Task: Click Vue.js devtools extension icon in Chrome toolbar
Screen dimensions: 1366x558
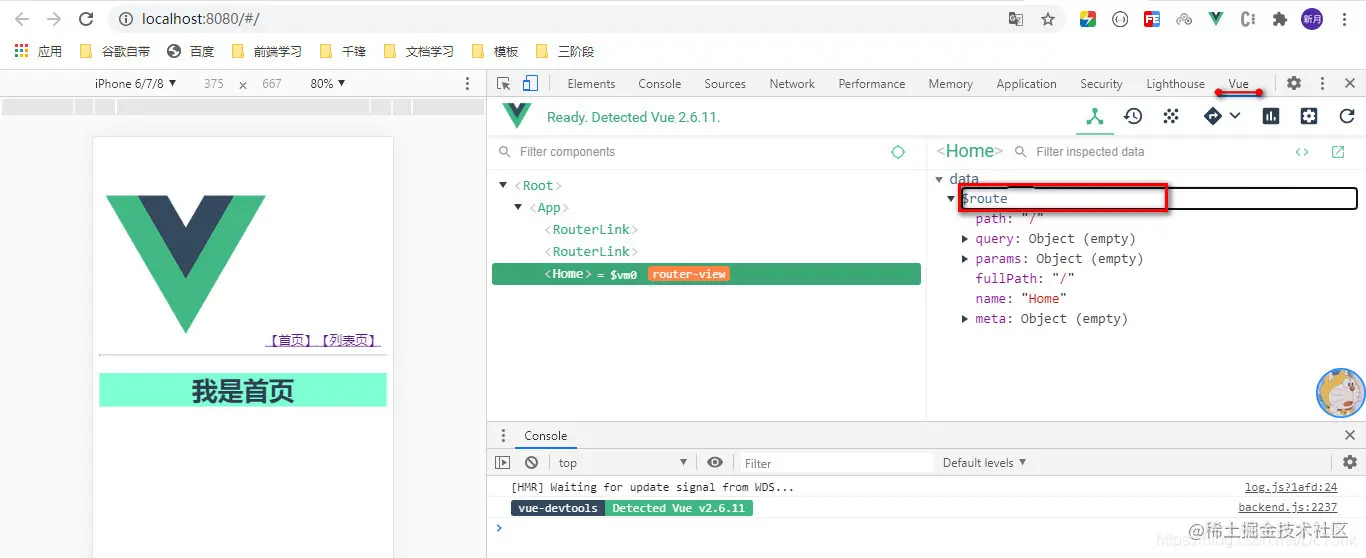Action: pos(1216,19)
